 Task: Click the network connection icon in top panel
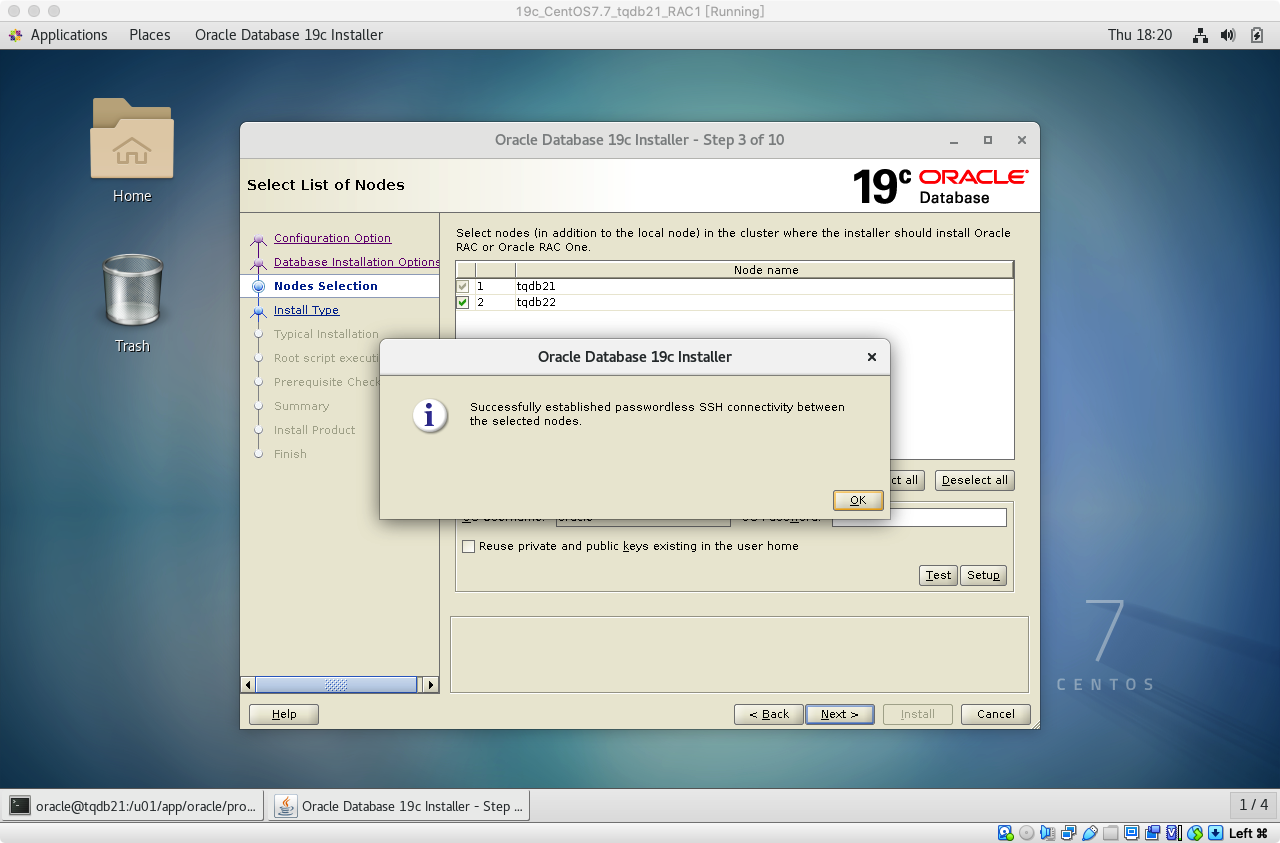point(1200,35)
